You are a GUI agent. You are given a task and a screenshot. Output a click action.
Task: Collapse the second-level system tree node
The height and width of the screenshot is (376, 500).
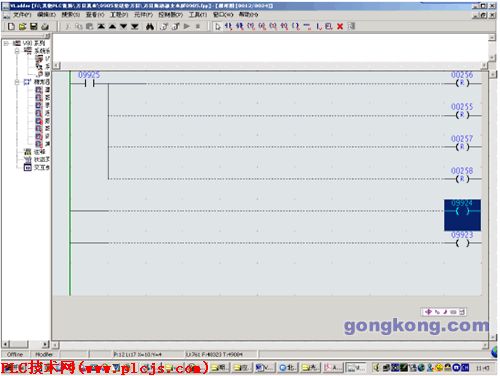17,51
